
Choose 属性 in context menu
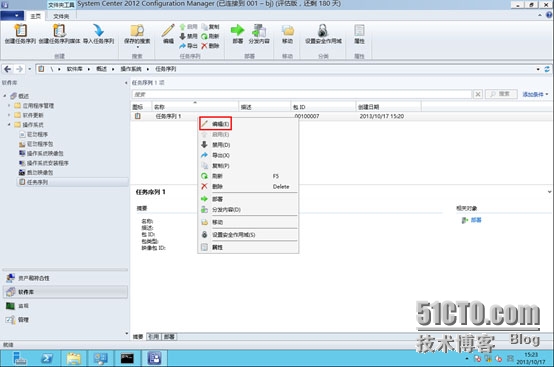tap(248, 247)
